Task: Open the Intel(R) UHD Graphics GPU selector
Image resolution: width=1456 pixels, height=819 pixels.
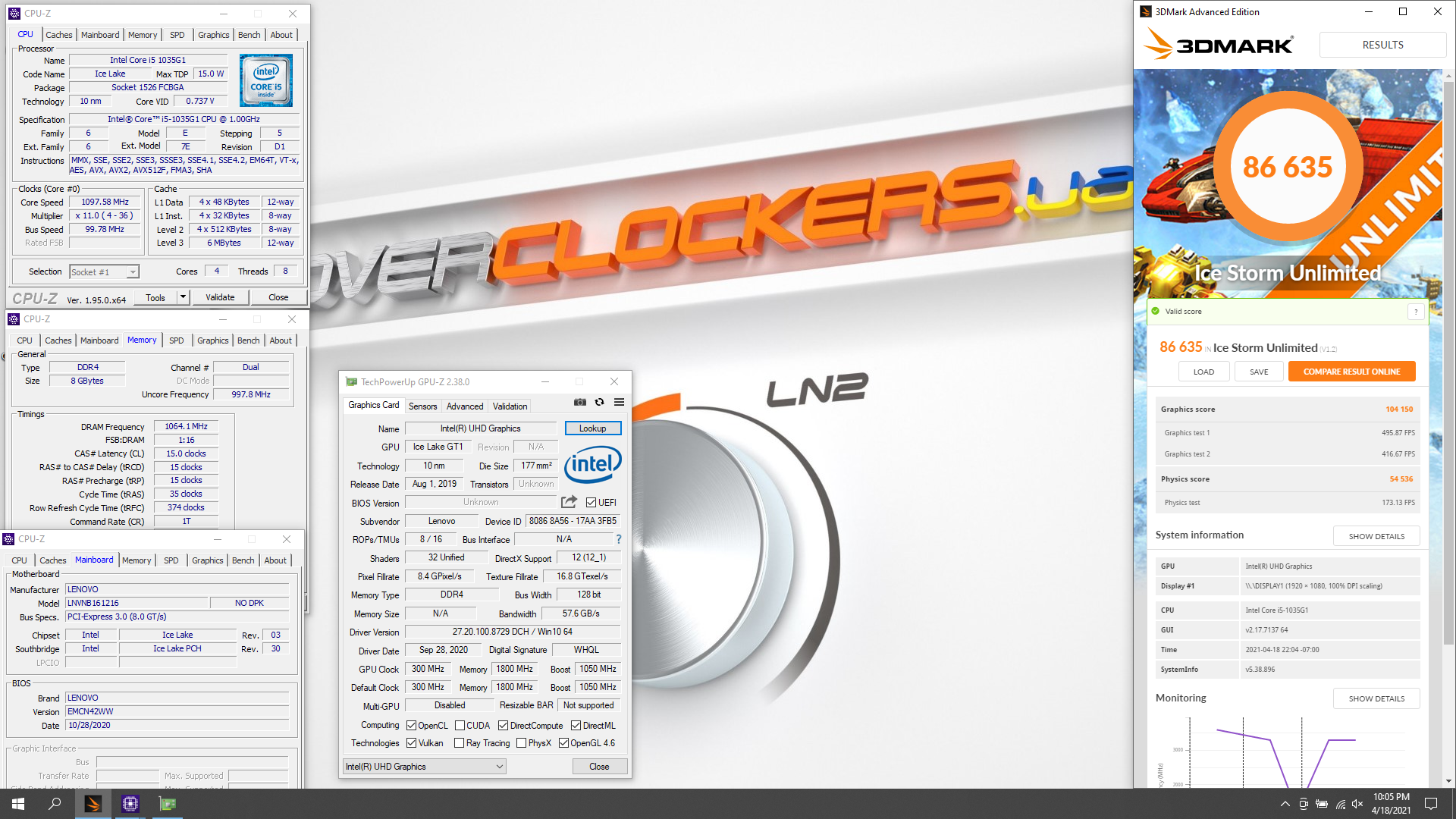Action: [425, 767]
